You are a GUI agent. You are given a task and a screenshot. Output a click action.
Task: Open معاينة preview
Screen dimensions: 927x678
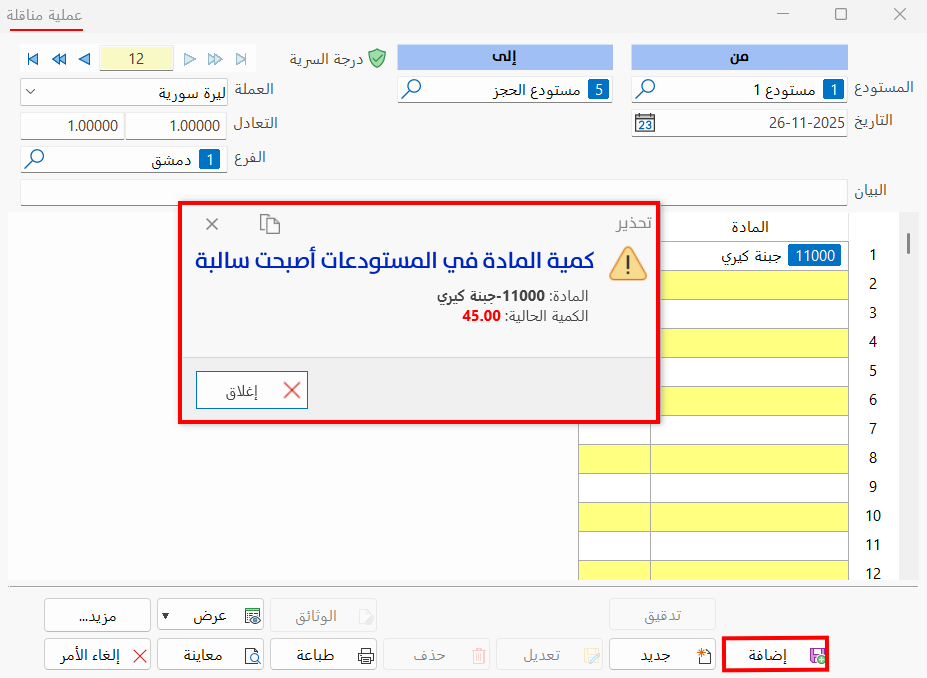click(x=210, y=656)
